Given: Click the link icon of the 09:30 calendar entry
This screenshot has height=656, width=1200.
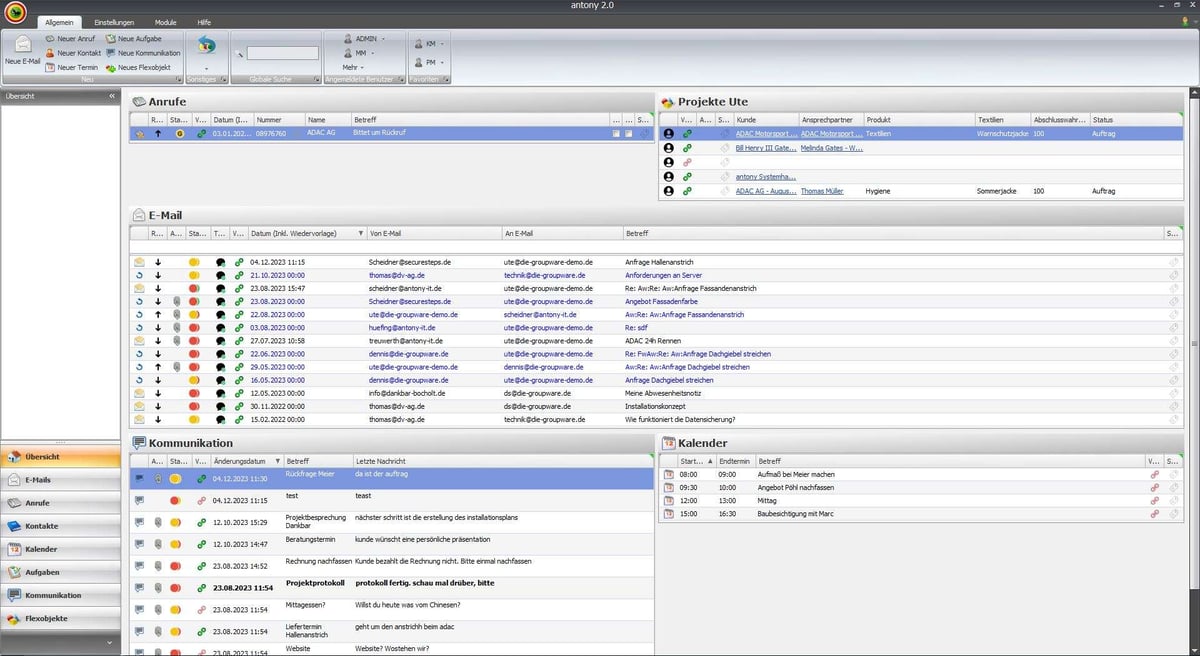Looking at the screenshot, I should point(1155,487).
